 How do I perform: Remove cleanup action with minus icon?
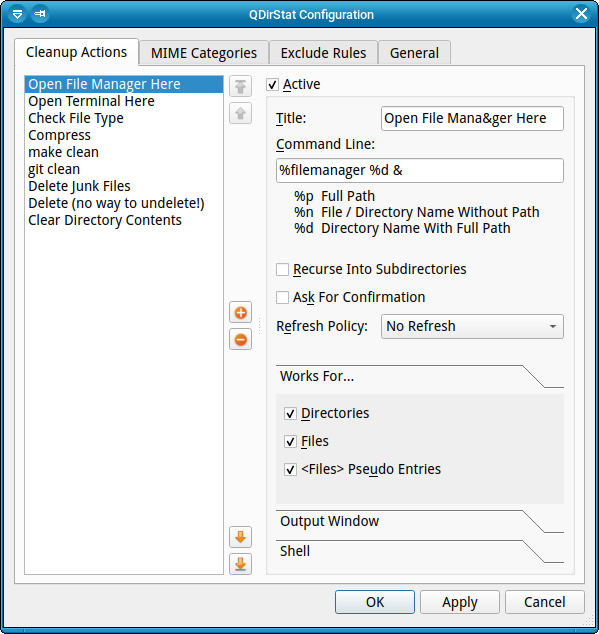tap(240, 339)
